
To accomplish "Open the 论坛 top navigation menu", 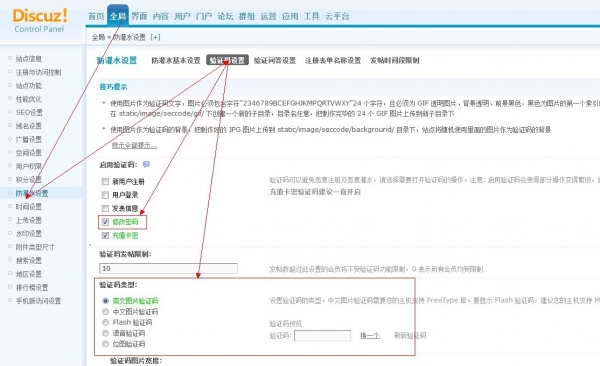I will coord(225,16).
